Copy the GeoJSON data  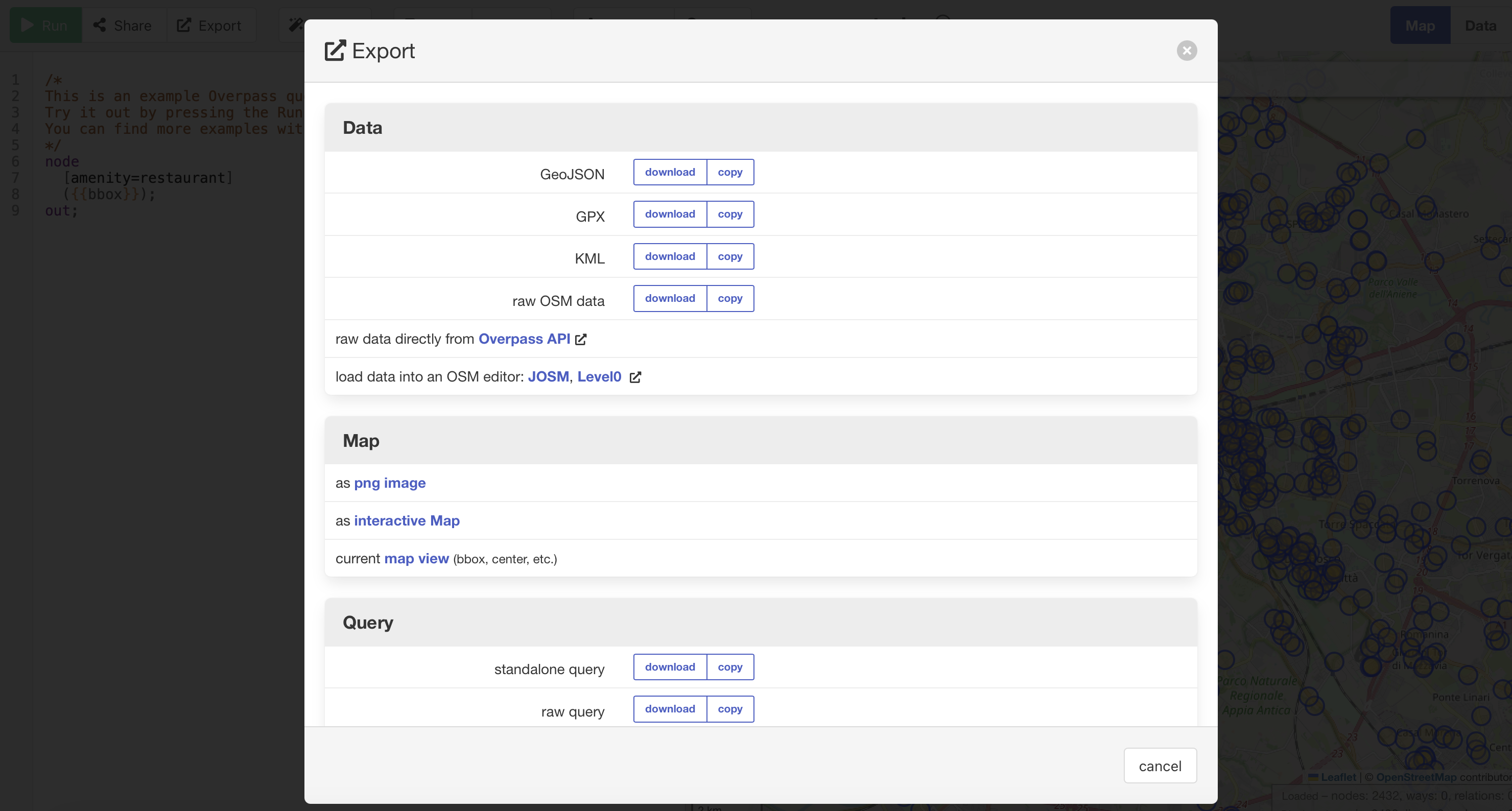pyautogui.click(x=729, y=172)
